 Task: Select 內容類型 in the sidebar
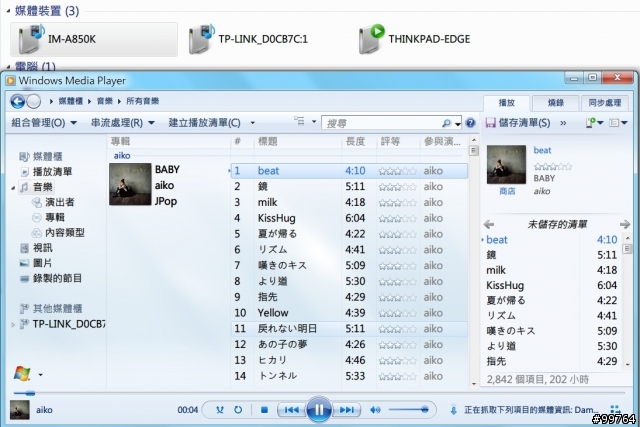tap(64, 232)
